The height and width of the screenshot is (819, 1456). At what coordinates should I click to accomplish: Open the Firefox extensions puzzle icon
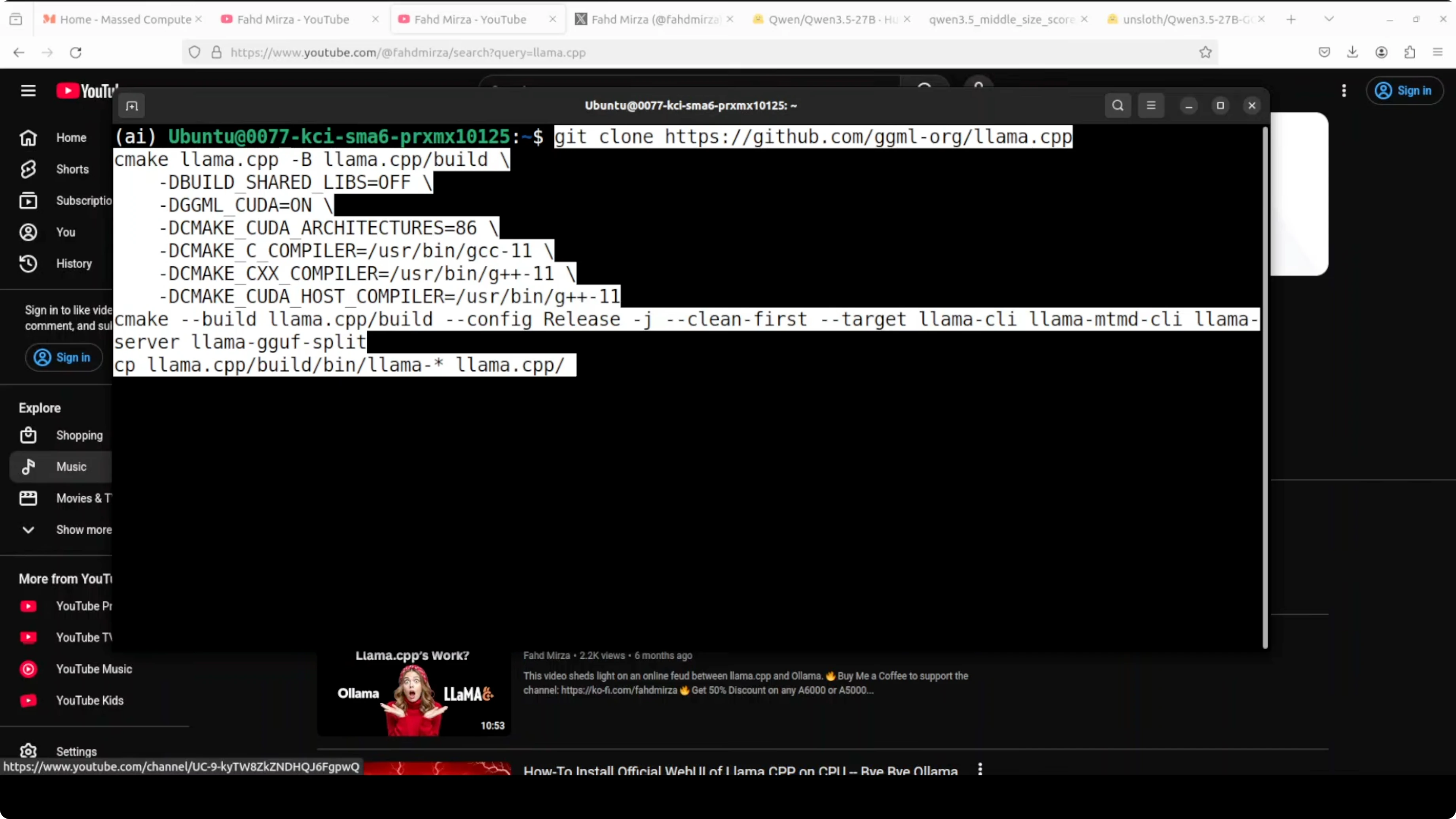(1410, 53)
